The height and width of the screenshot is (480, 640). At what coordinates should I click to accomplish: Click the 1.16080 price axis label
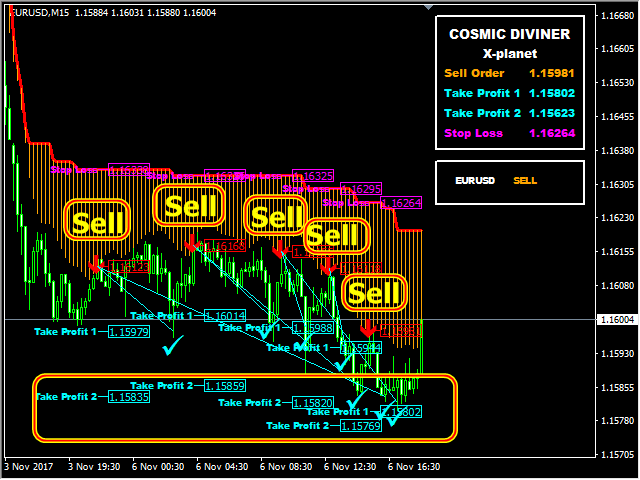(x=618, y=286)
